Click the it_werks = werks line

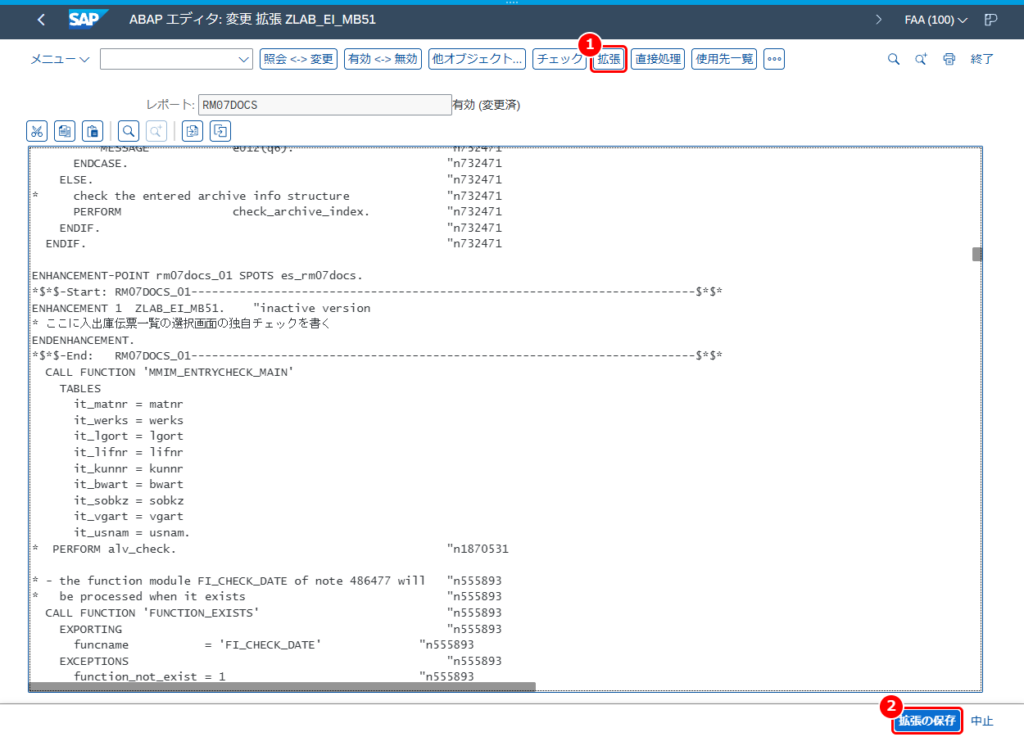[x=129, y=420]
